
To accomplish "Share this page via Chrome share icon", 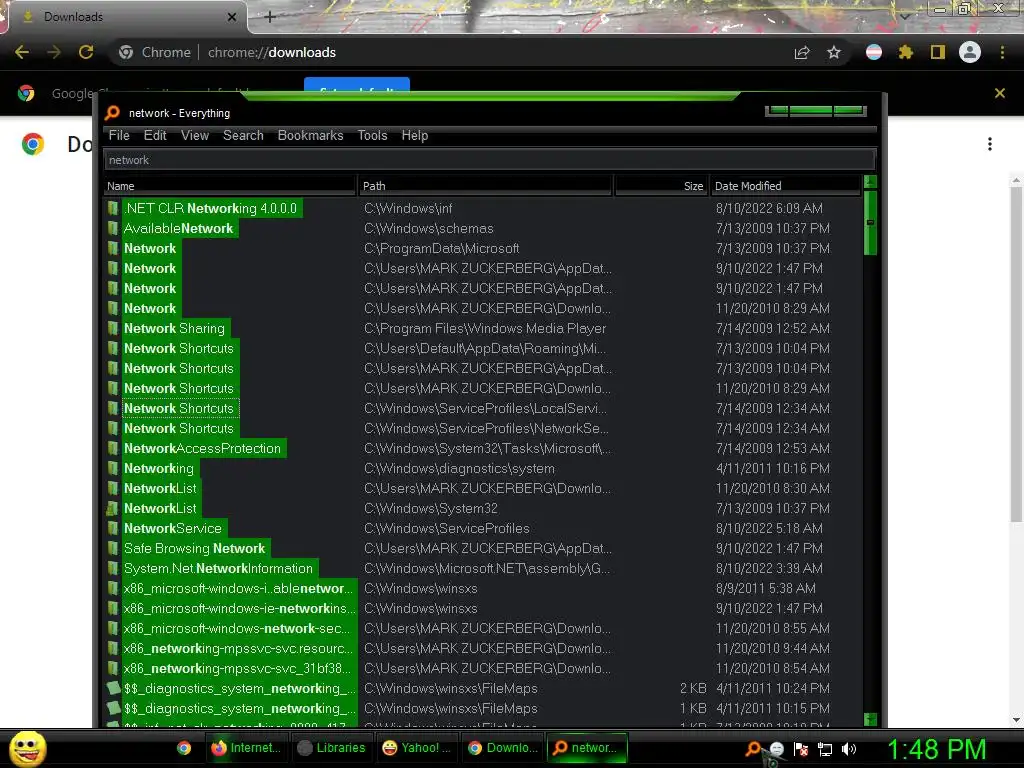I will tap(802, 52).
